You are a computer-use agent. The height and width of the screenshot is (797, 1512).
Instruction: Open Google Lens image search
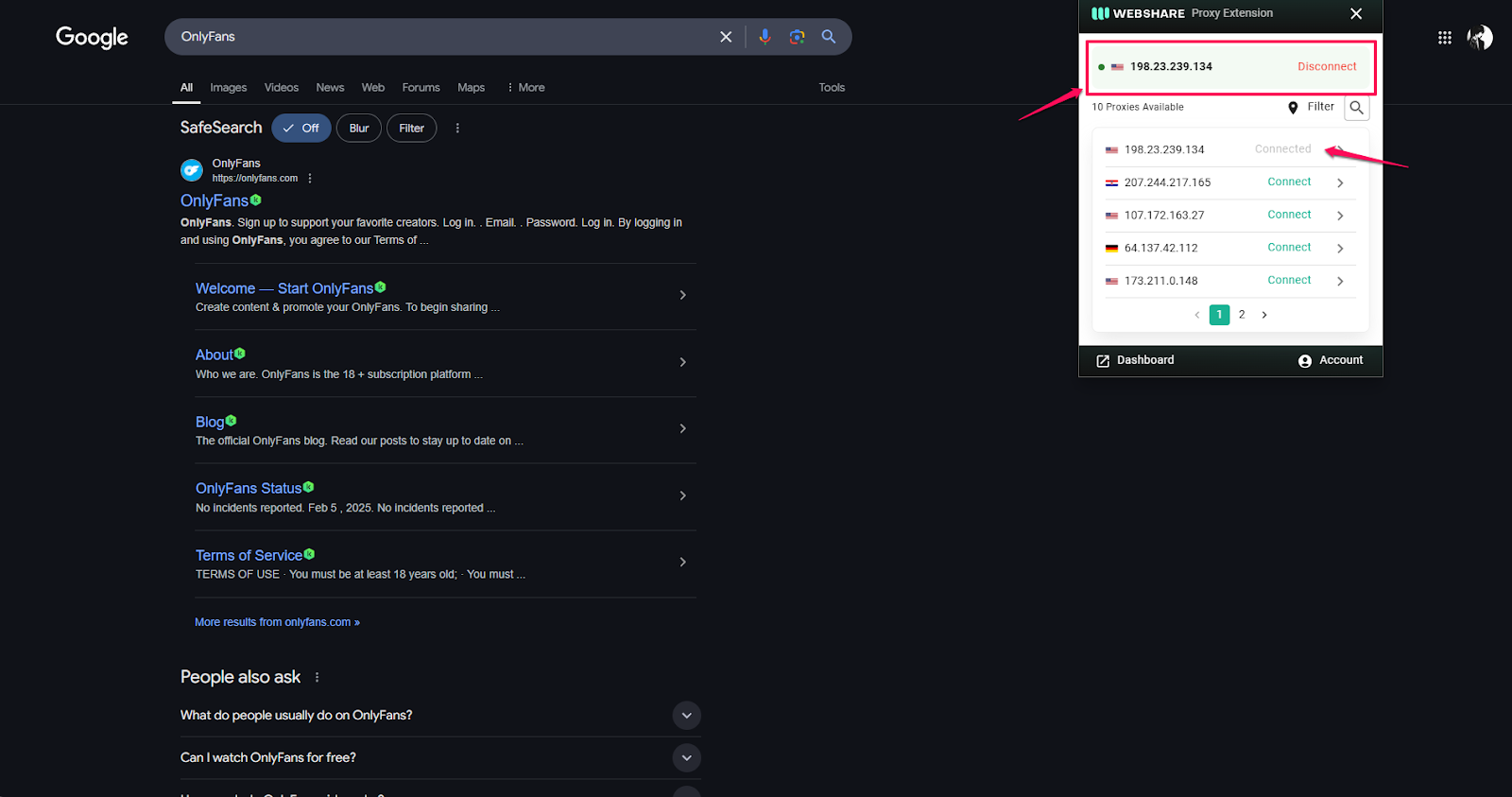pyautogui.click(x=797, y=37)
